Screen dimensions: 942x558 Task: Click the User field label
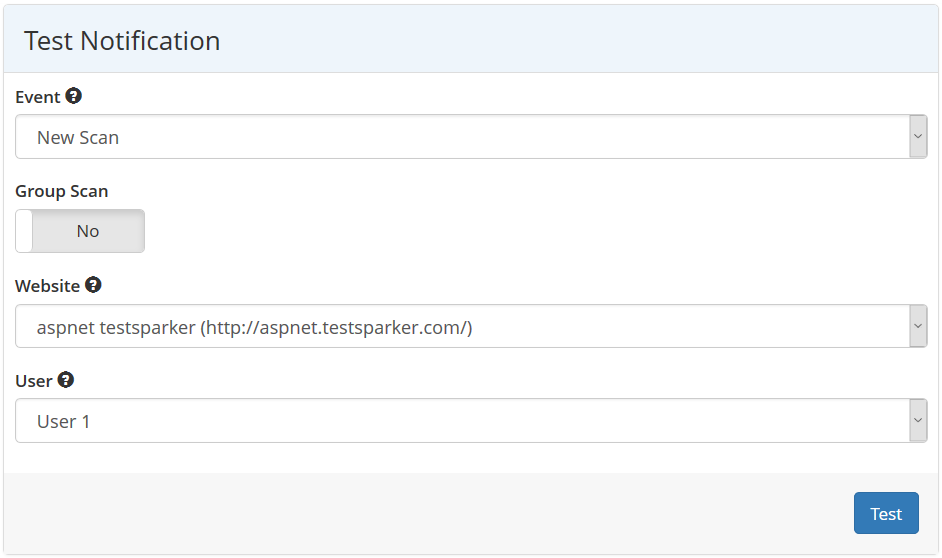34,381
